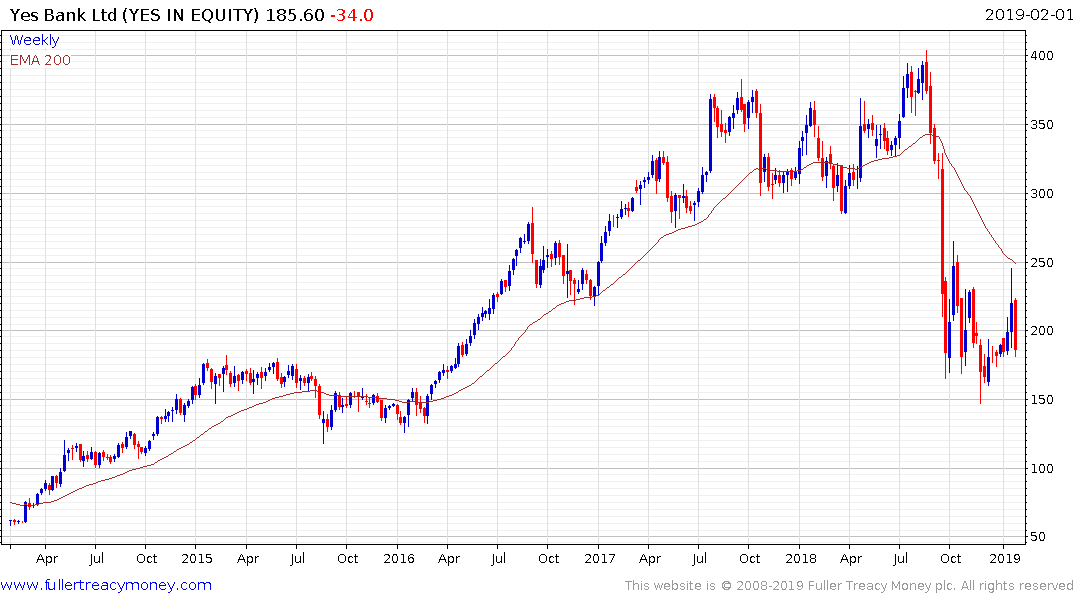Image resolution: width=1075 pixels, height=600 pixels.
Task: Click the 100 price axis label
Action: point(1042,468)
